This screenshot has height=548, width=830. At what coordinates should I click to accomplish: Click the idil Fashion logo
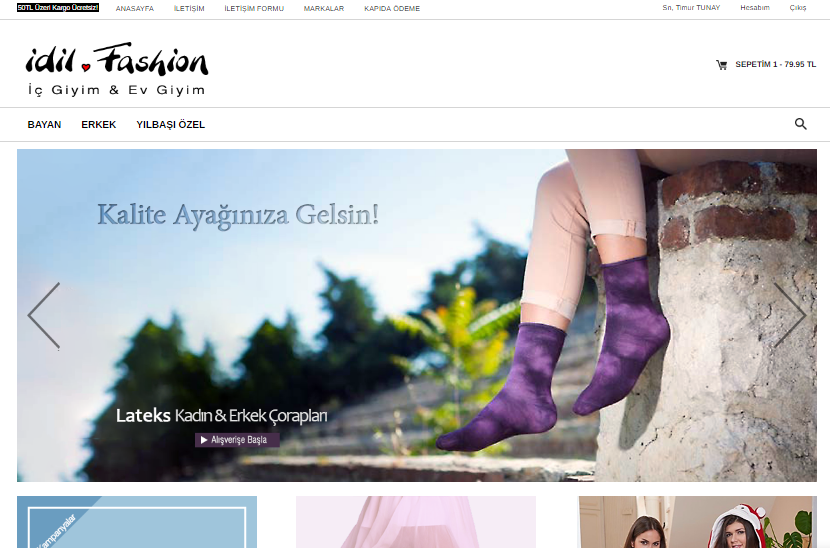pyautogui.click(x=117, y=69)
